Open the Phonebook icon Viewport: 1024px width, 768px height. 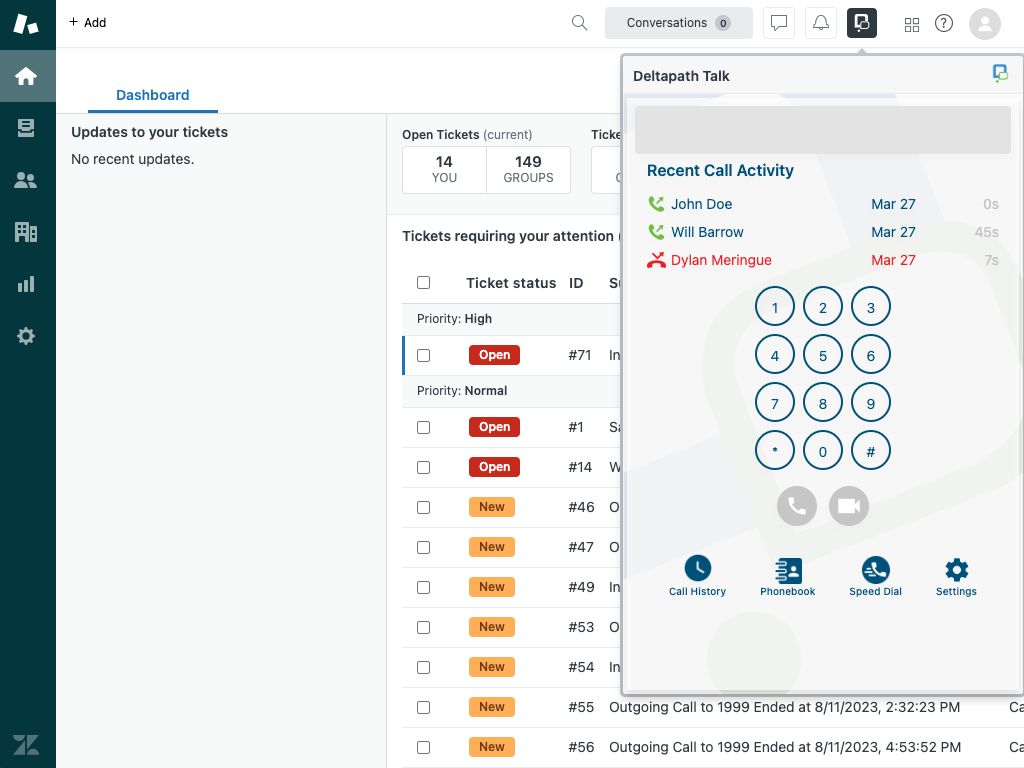[x=787, y=576]
